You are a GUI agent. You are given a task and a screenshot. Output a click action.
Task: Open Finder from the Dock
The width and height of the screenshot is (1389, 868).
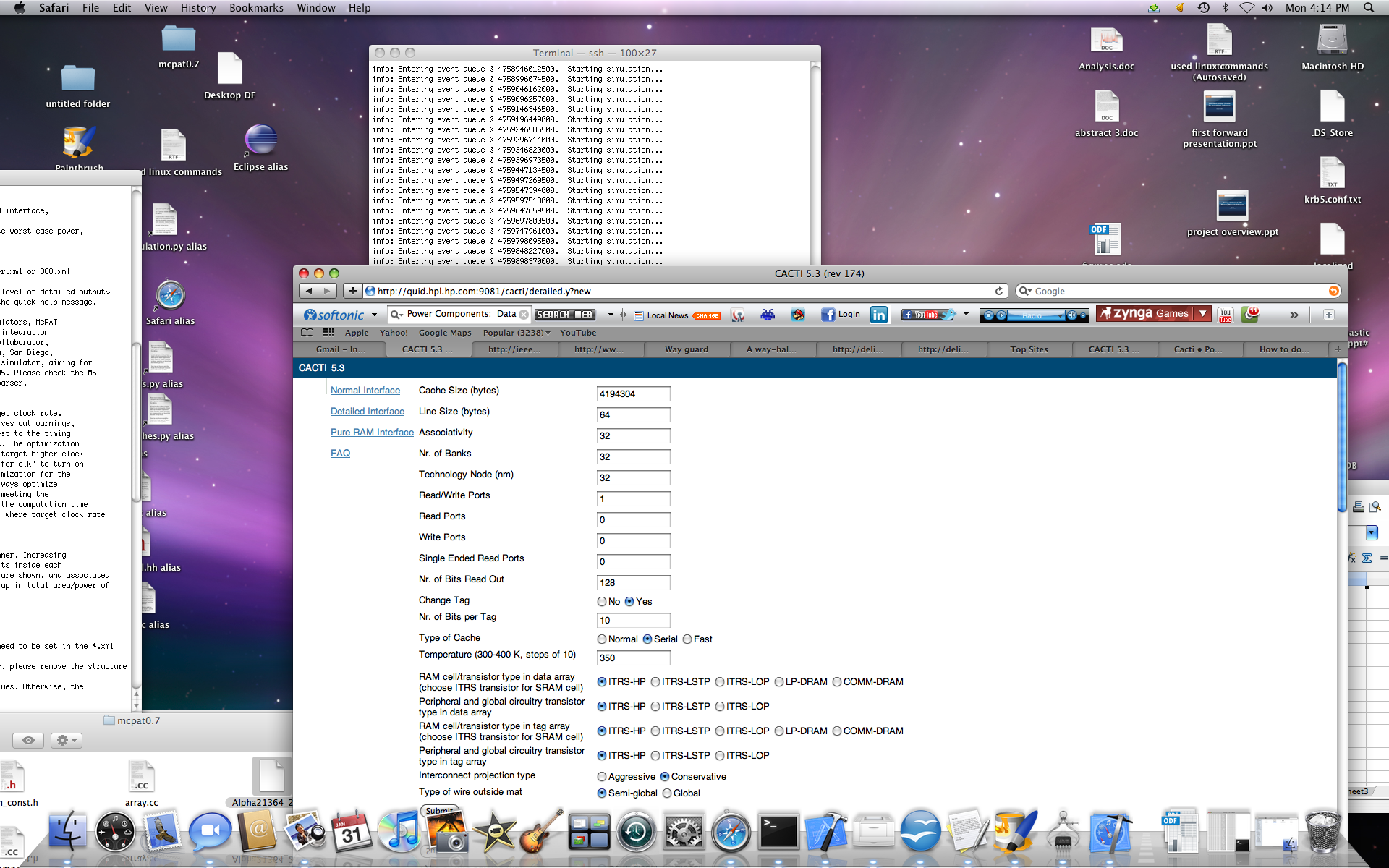(68, 831)
